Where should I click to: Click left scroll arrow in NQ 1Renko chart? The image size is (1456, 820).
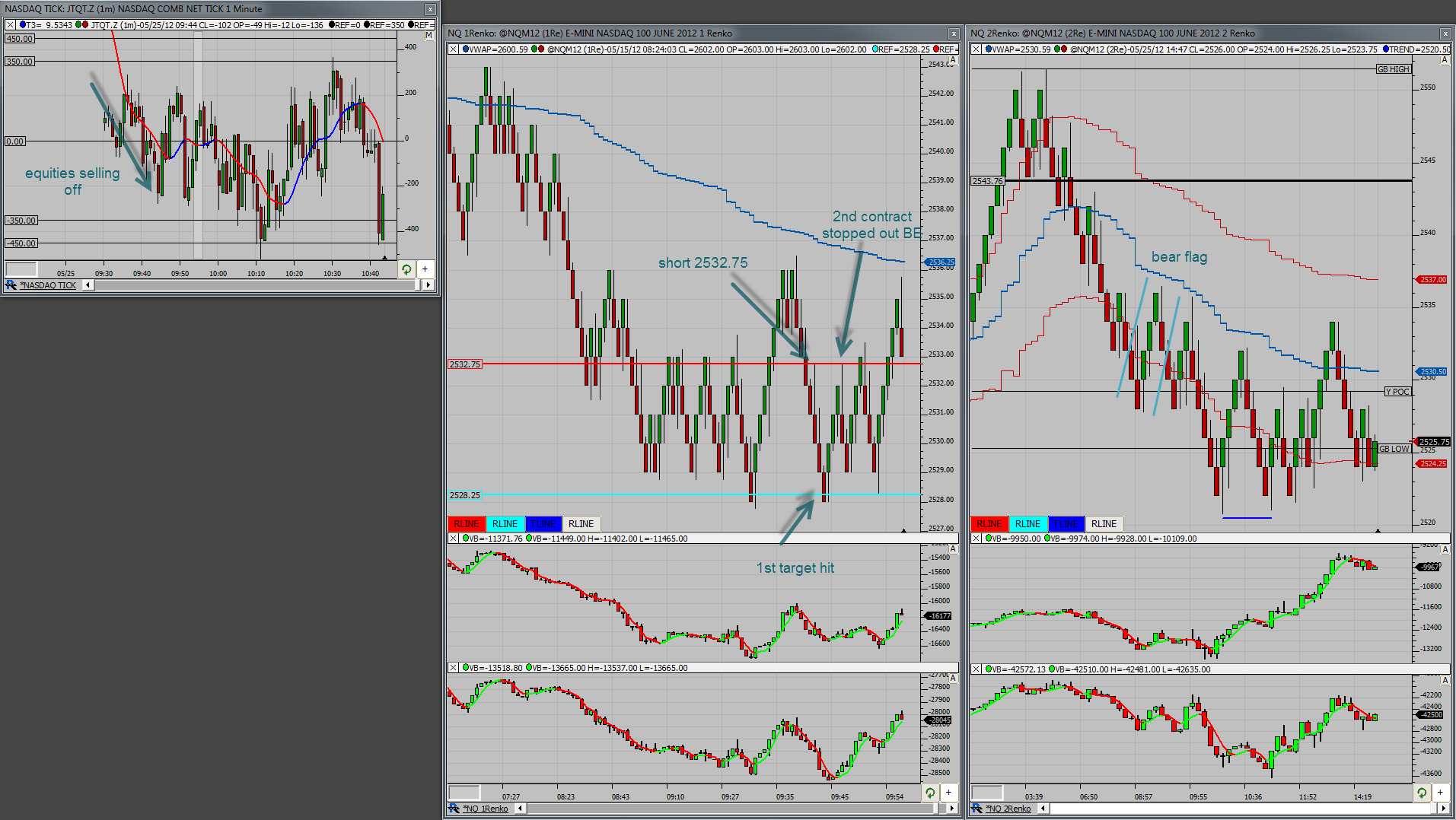pos(520,809)
